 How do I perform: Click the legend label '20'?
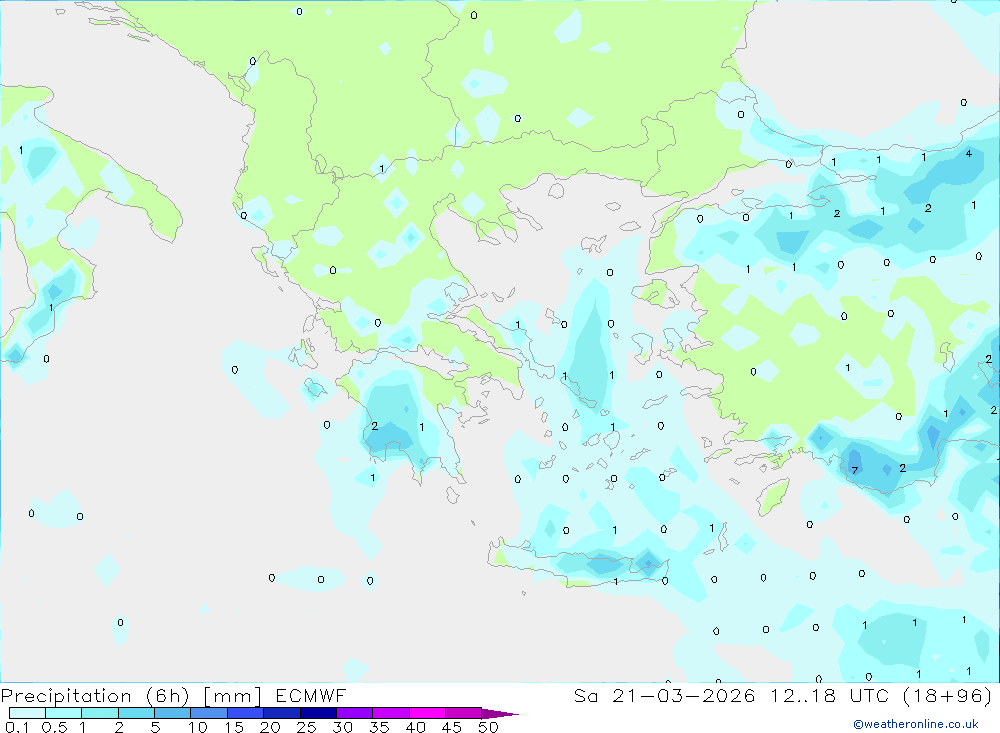click(270, 727)
